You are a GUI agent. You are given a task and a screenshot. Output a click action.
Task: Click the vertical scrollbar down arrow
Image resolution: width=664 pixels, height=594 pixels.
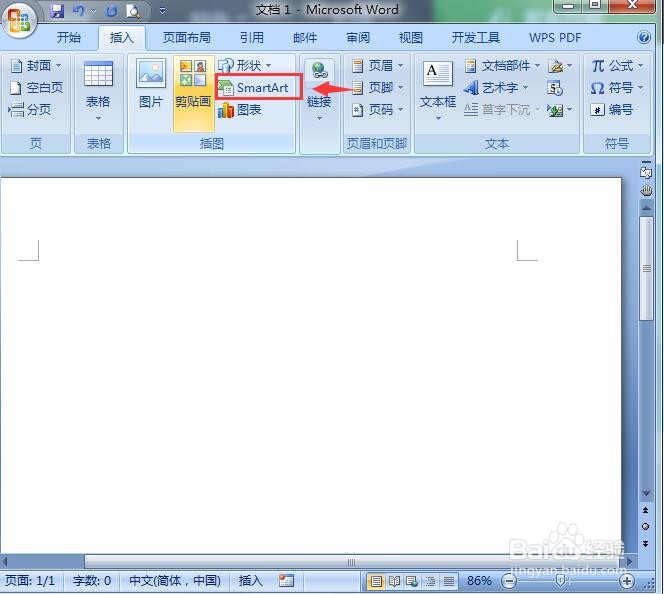[646, 494]
